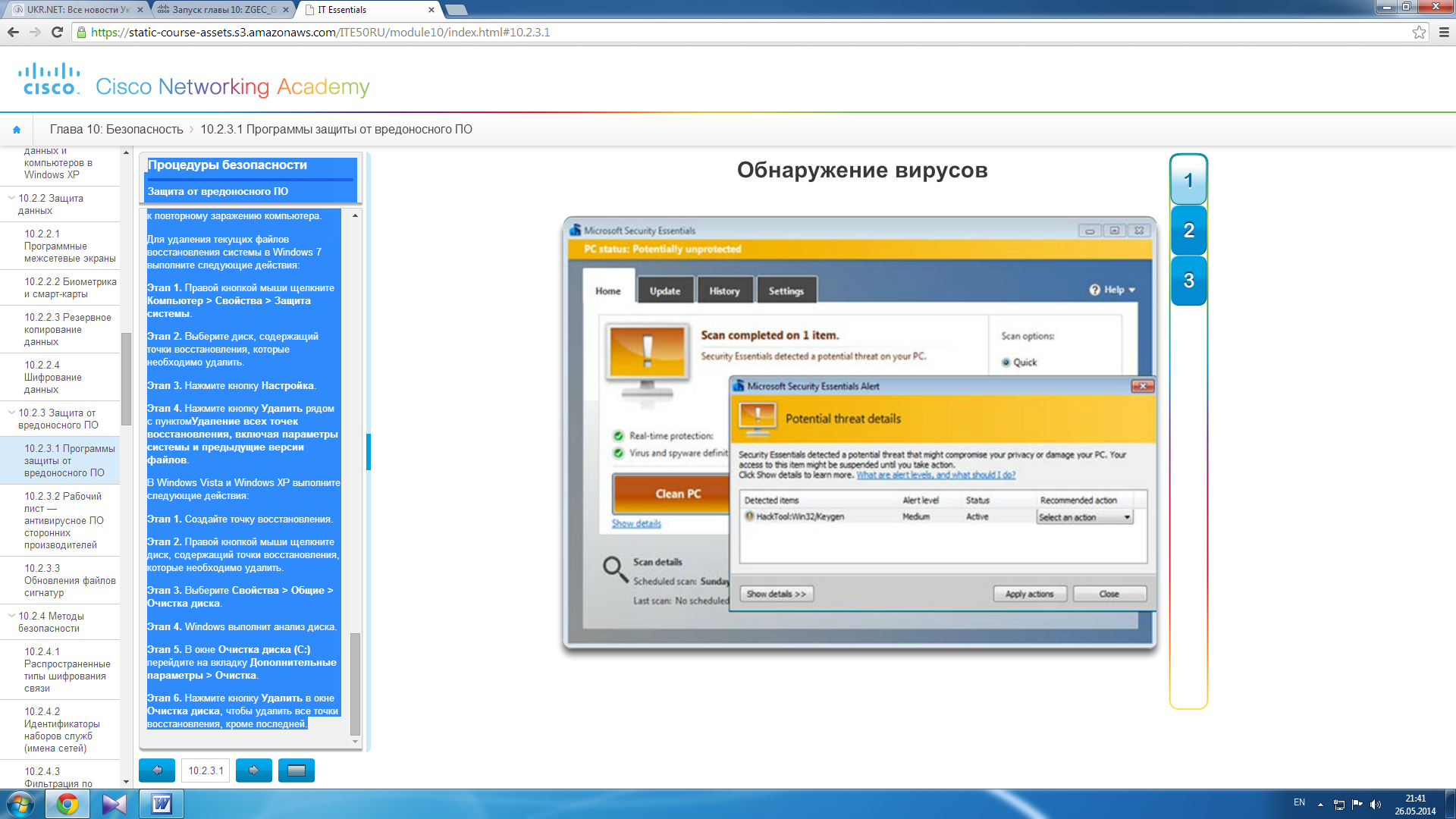Image resolution: width=1456 pixels, height=819 pixels.
Task: Click Cisco Networking Academy title
Action: [232, 86]
